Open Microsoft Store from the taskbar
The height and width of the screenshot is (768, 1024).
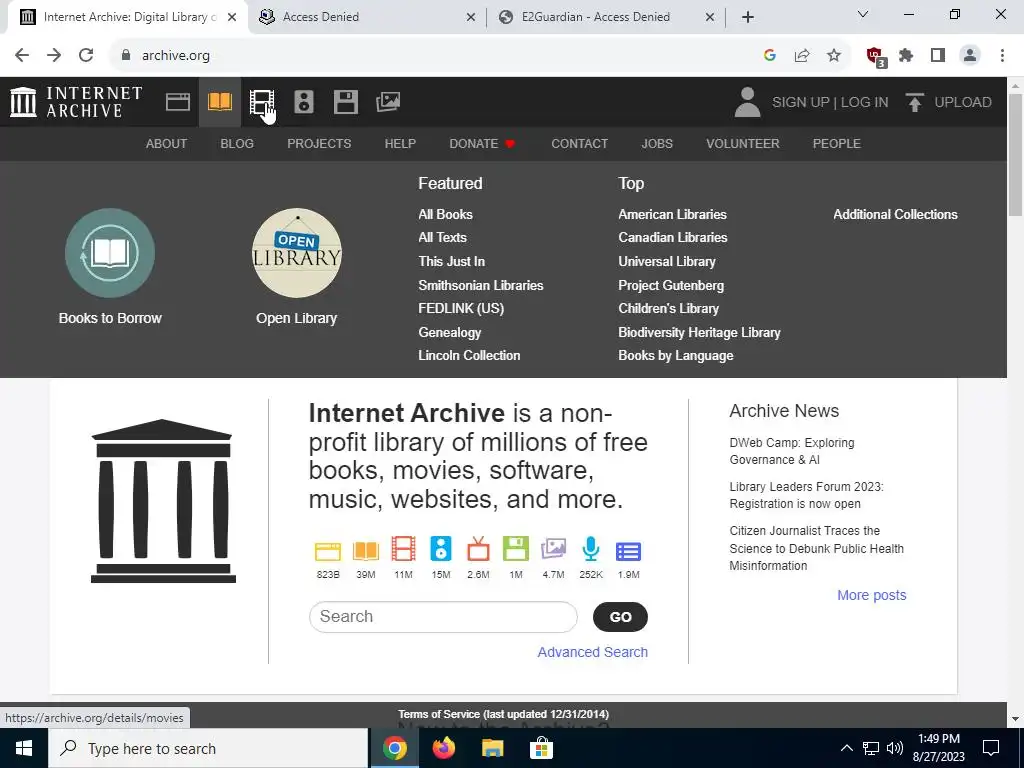pos(541,748)
